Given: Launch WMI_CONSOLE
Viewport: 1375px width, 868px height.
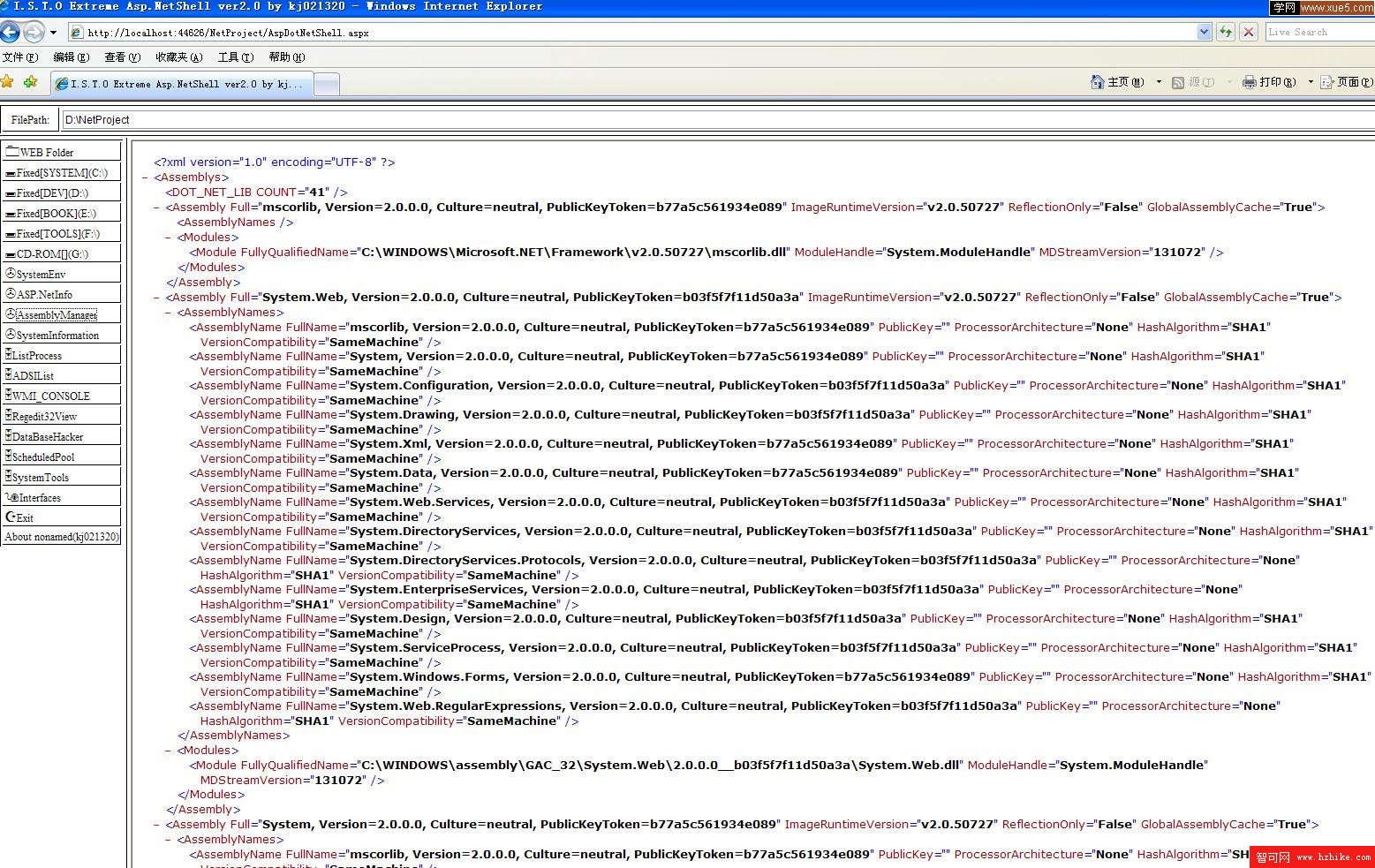Looking at the screenshot, I should pos(62,396).
